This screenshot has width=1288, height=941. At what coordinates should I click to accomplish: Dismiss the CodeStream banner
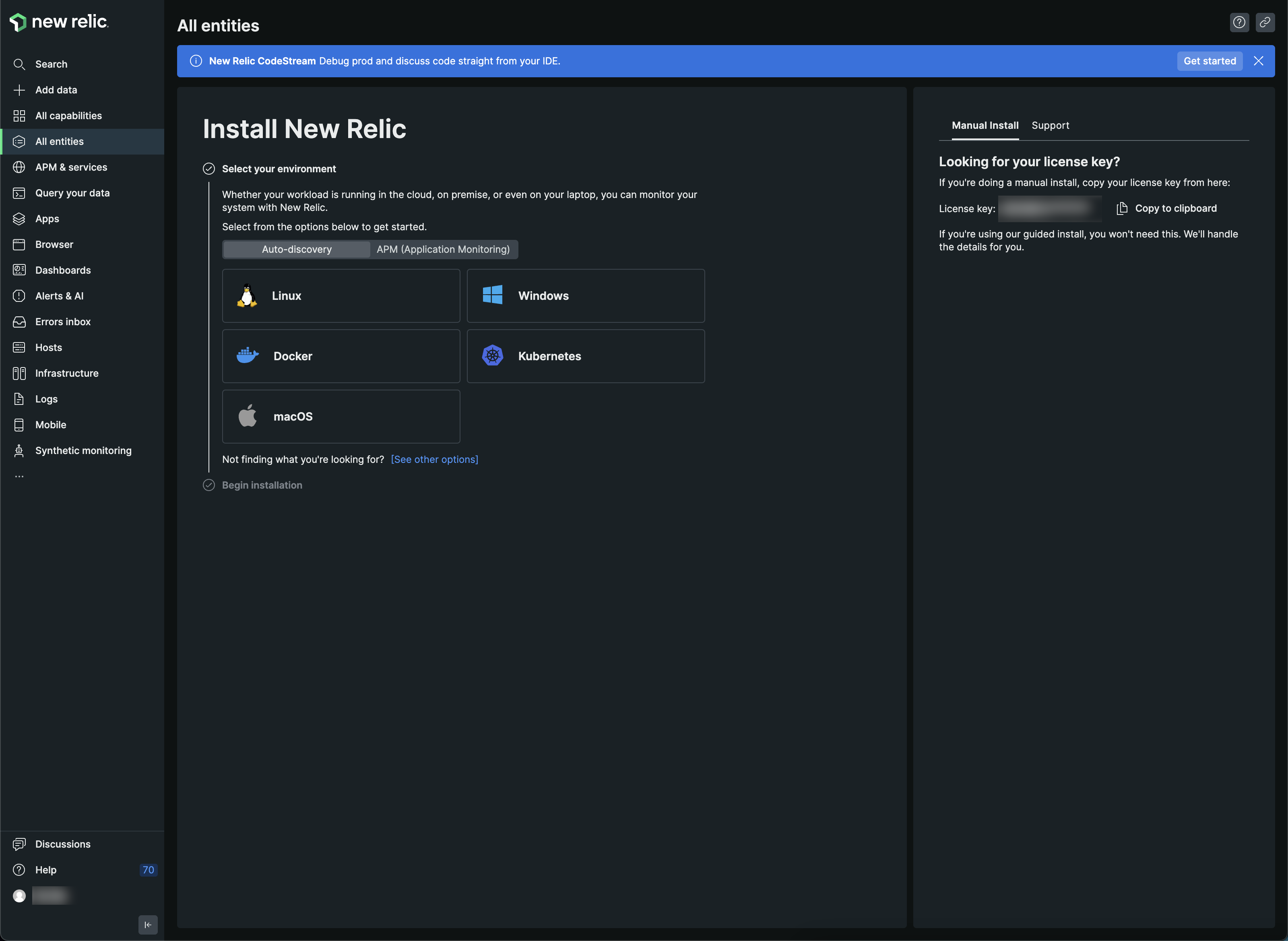[x=1259, y=61]
